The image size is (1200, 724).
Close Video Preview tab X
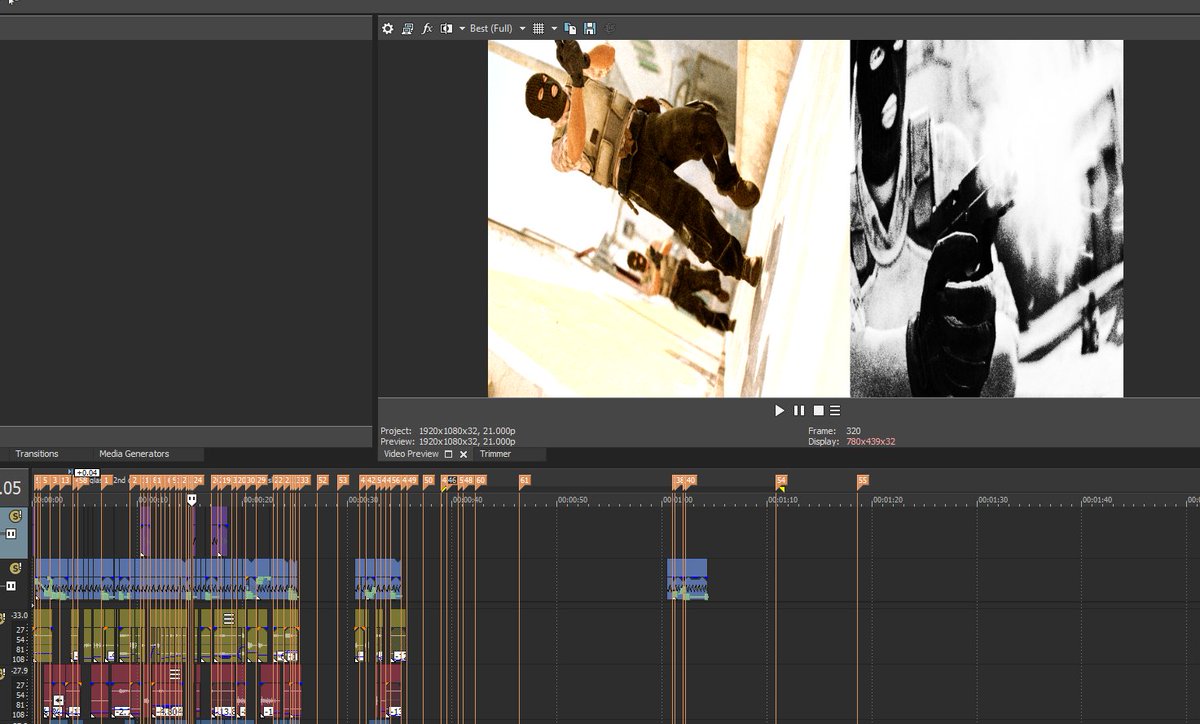tap(463, 454)
